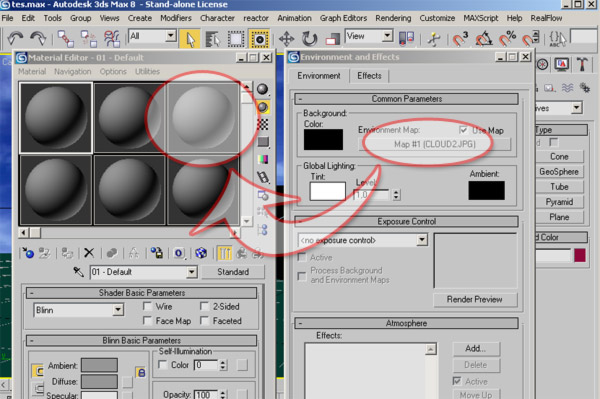
Task: Open the Modifiers menu
Action: (176, 18)
